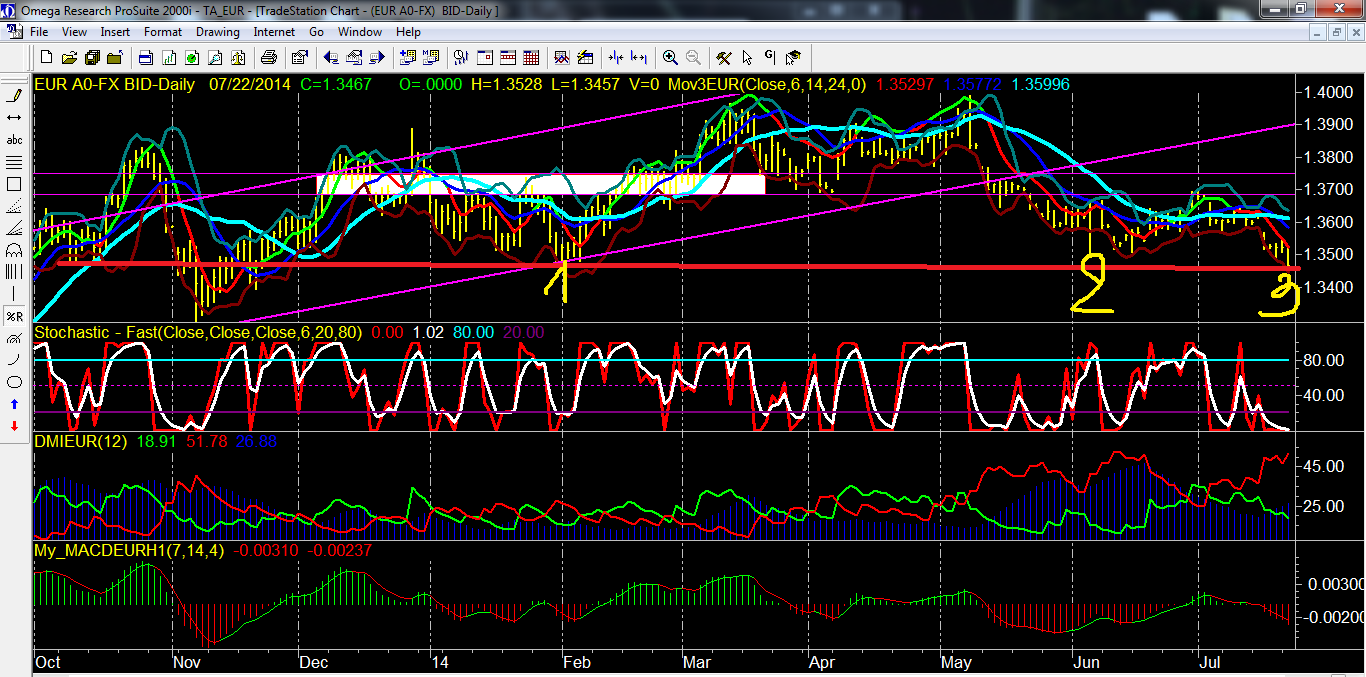The image size is (1366, 677).
Task: Select the white rectangle drawn on chart
Action: 540,184
